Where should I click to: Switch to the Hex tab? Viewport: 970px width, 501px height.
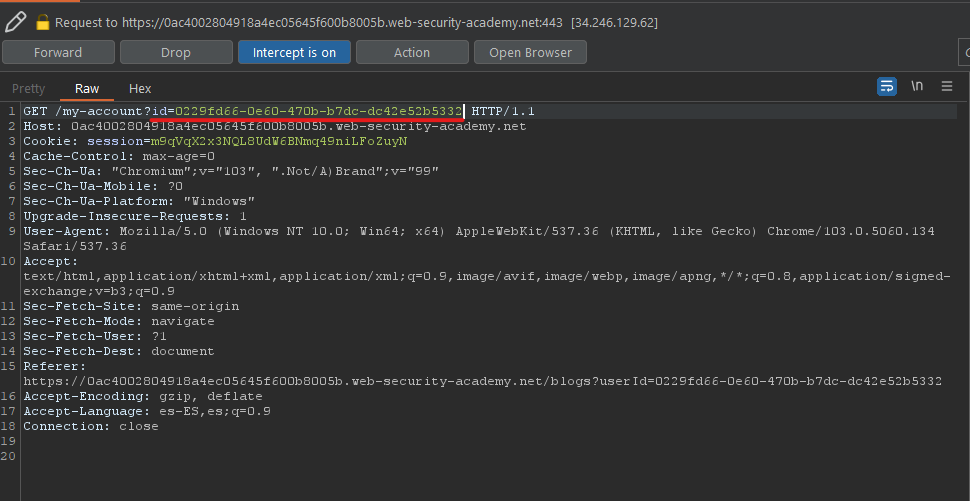(x=140, y=89)
